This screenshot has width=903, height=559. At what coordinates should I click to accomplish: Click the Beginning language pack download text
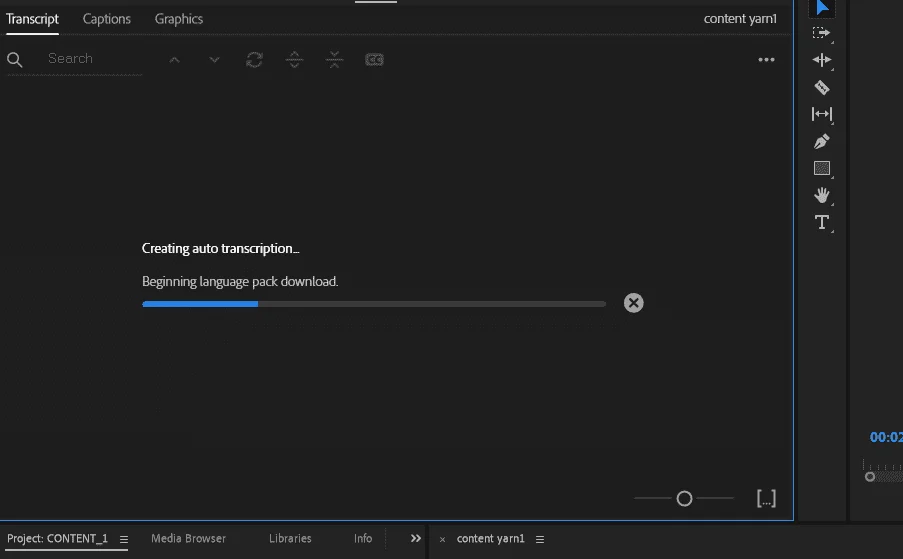coord(240,282)
